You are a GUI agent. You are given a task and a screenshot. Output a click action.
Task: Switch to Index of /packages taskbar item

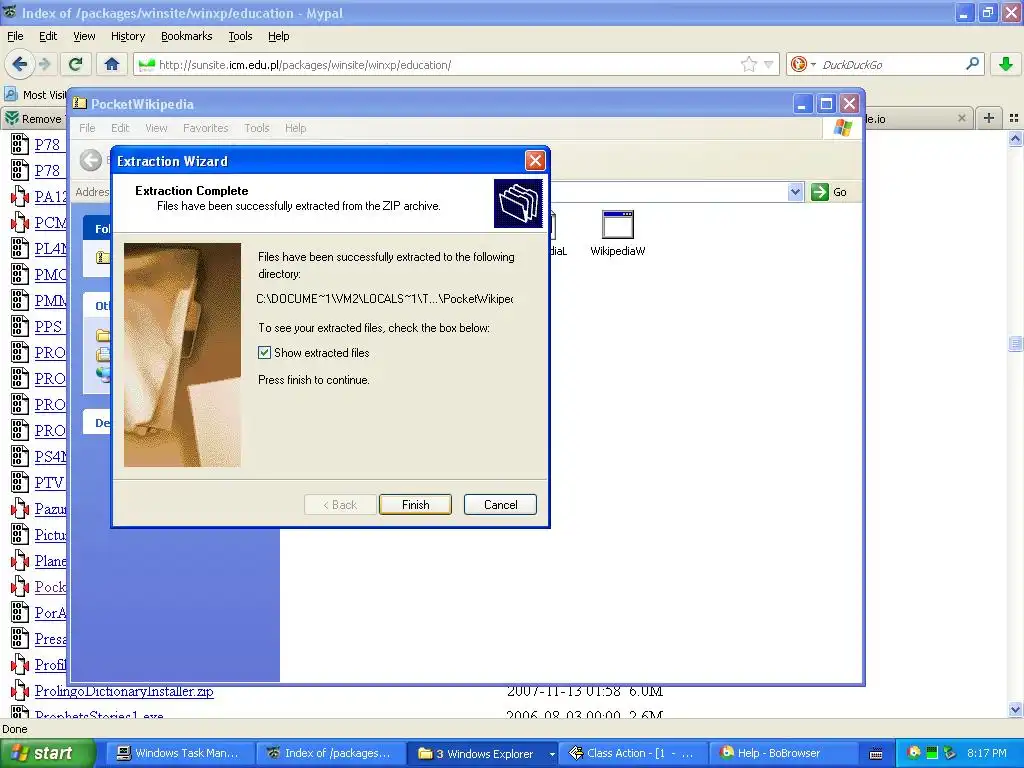[329, 753]
